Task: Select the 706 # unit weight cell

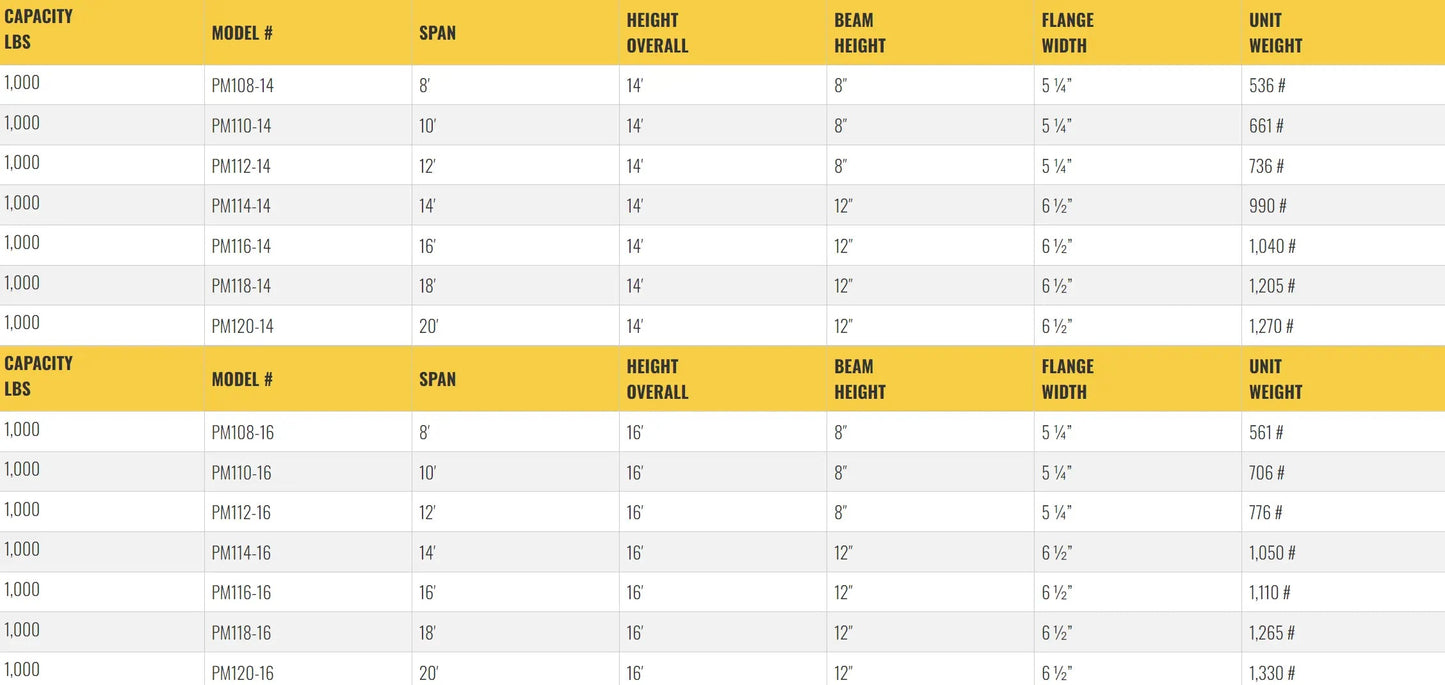Action: [x=1267, y=473]
